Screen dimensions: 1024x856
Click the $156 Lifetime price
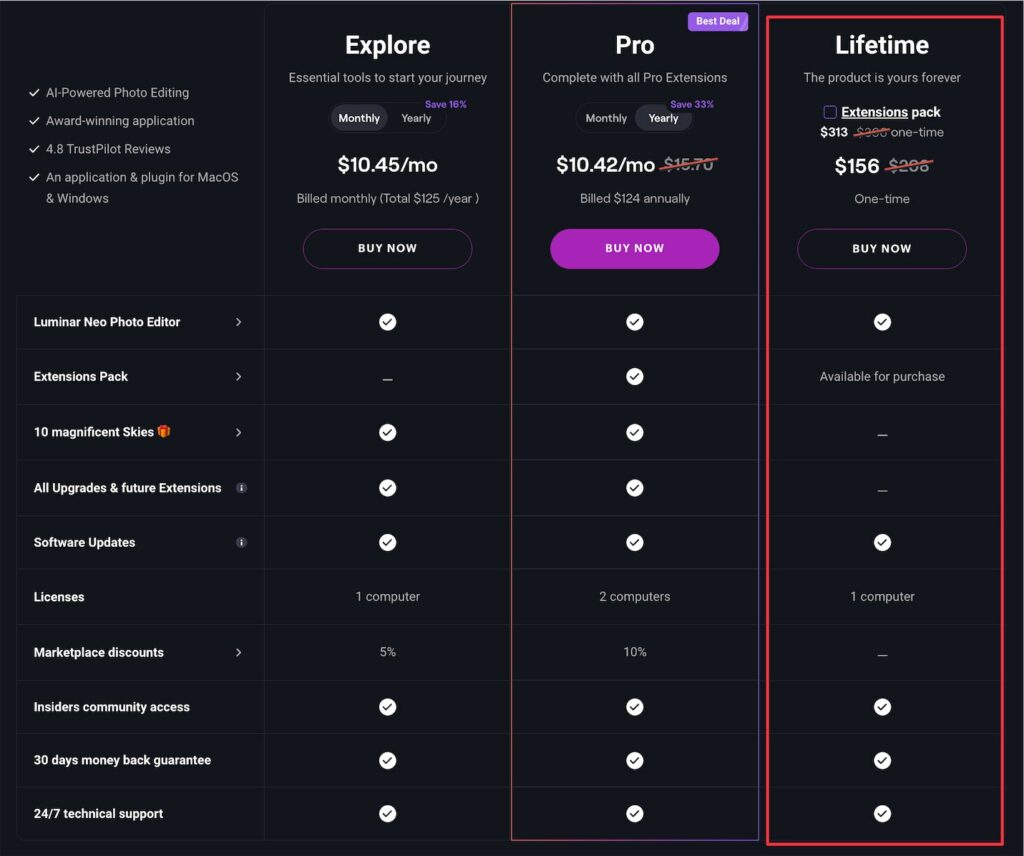point(857,166)
